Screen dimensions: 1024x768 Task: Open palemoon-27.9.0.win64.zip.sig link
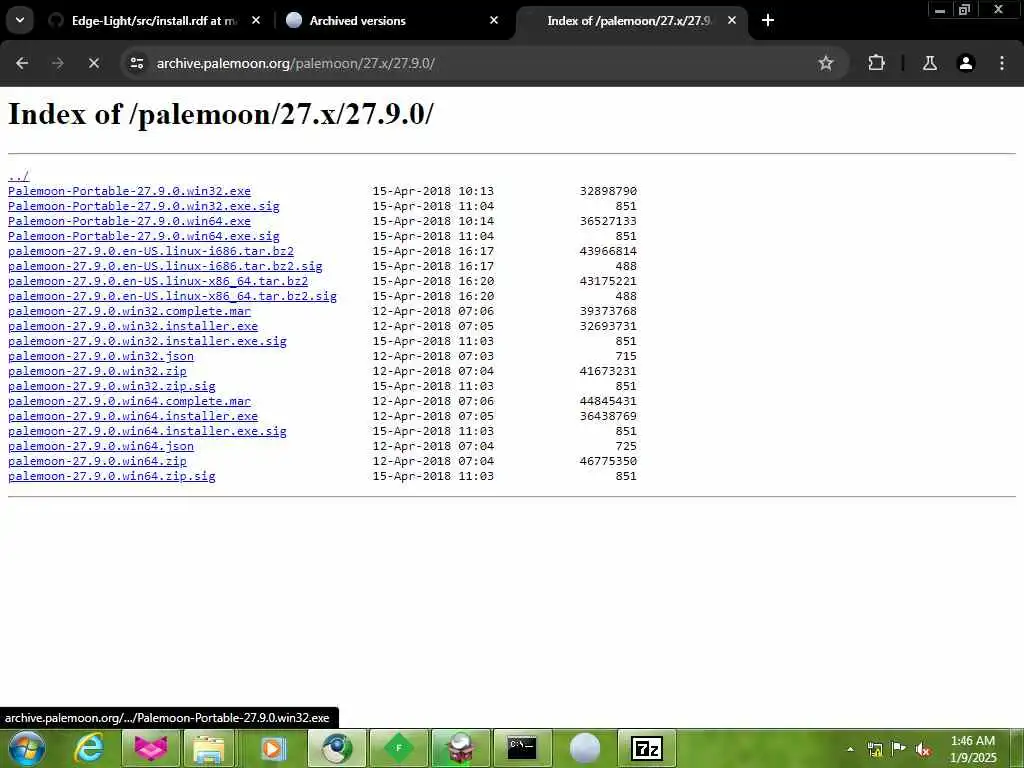click(x=112, y=477)
